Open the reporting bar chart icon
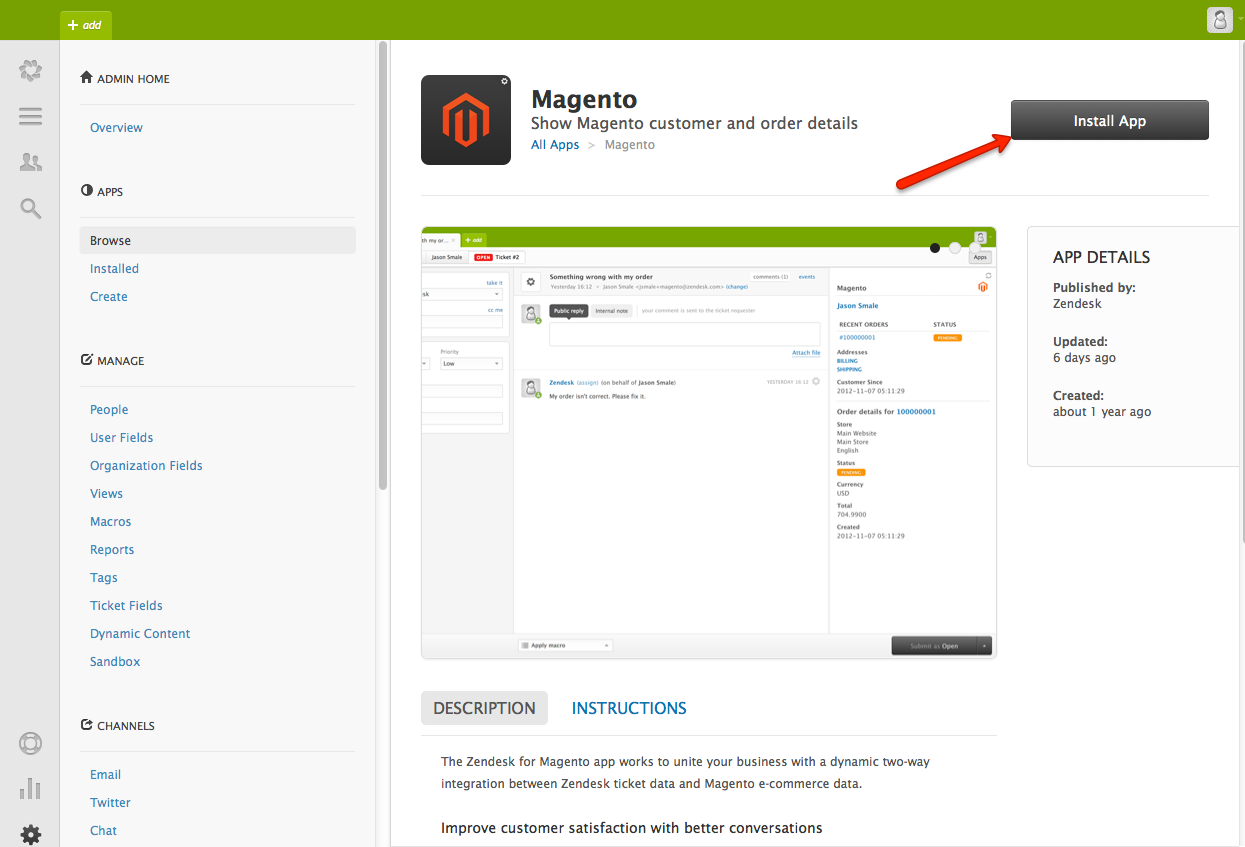Image resolution: width=1245 pixels, height=847 pixels. 30,789
